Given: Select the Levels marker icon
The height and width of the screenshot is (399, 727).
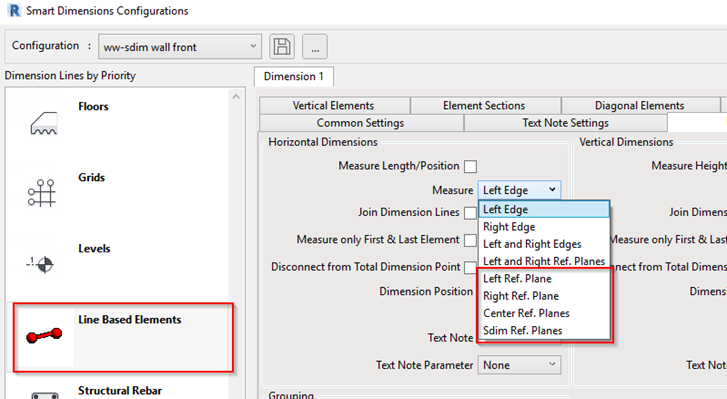Looking at the screenshot, I should 40,264.
